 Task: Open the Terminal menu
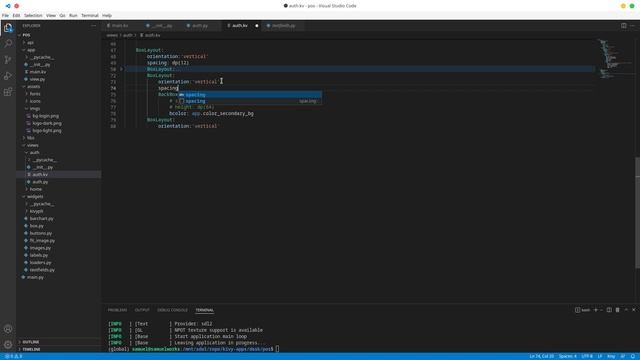(90, 16)
